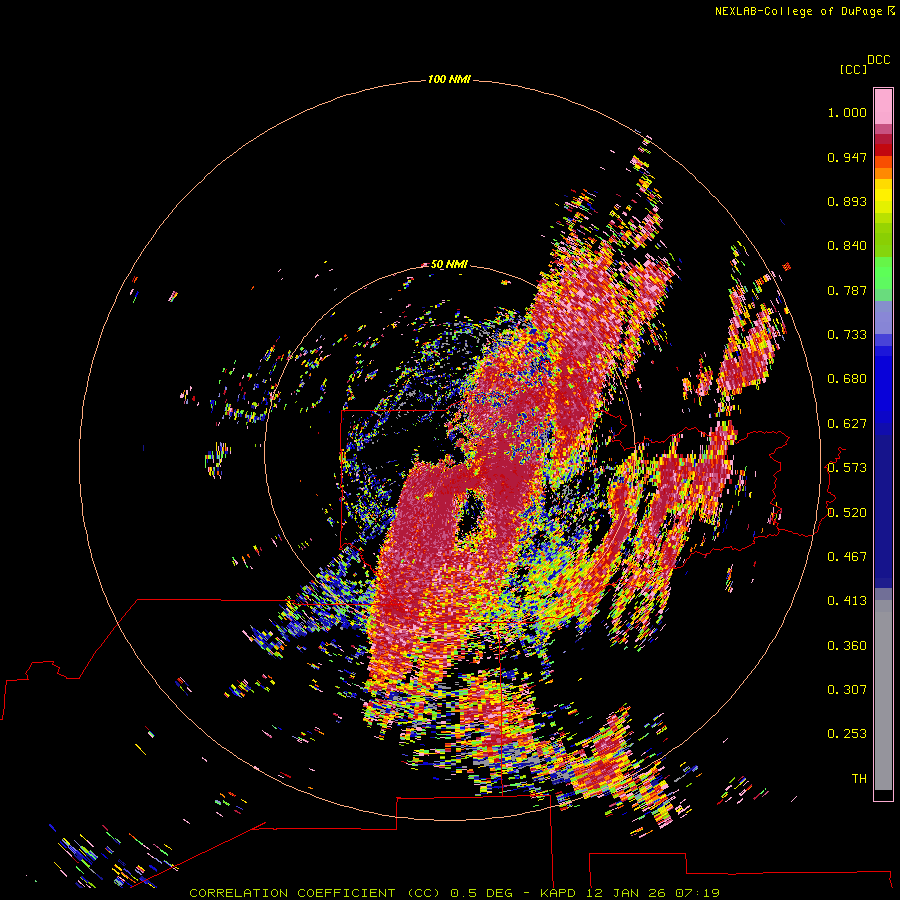Pick the bright yellow swatch on the color bar
The image size is (900, 900).
click(x=883, y=195)
